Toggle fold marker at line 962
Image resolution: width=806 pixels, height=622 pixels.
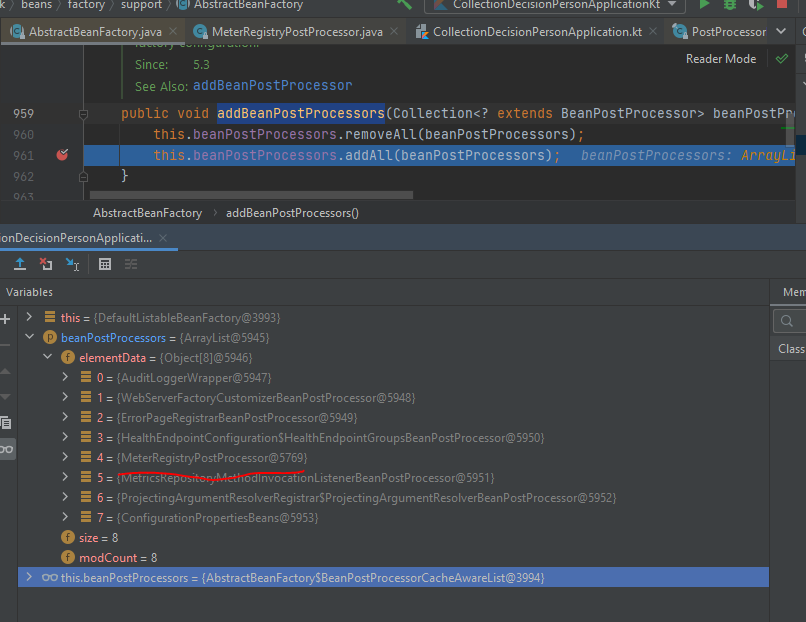83,177
